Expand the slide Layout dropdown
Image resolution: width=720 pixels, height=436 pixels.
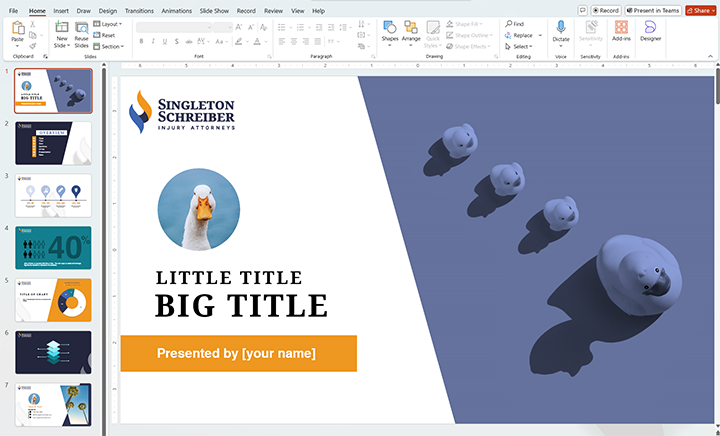point(109,23)
